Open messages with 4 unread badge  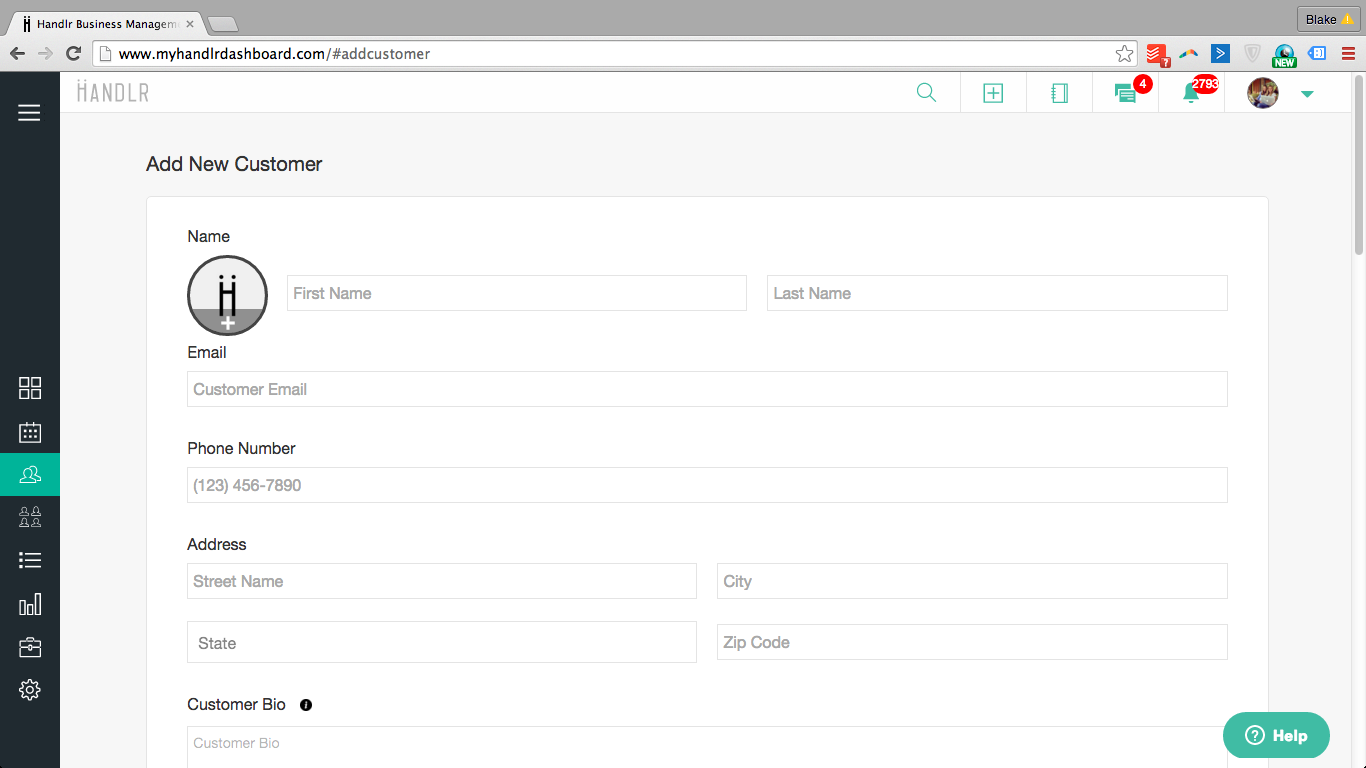1125,93
